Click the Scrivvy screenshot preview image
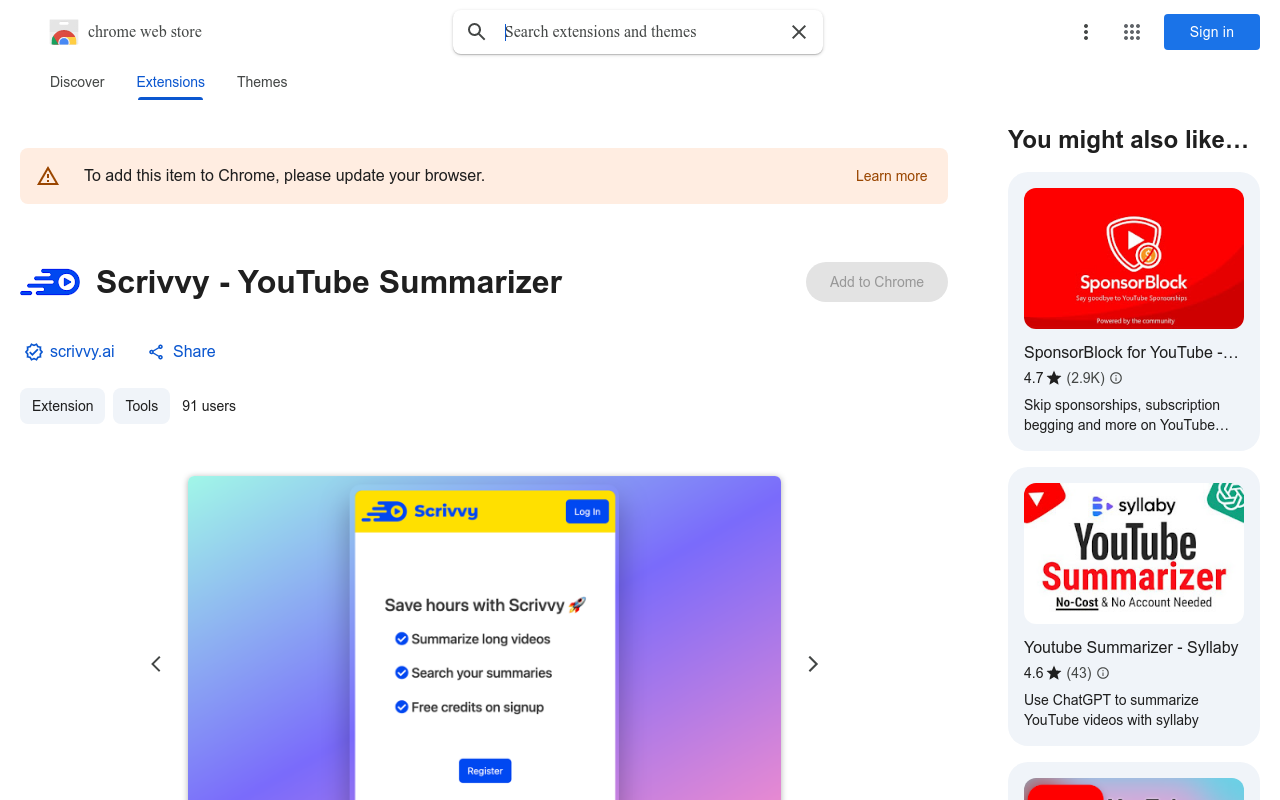The width and height of the screenshot is (1280, 800). (x=484, y=638)
